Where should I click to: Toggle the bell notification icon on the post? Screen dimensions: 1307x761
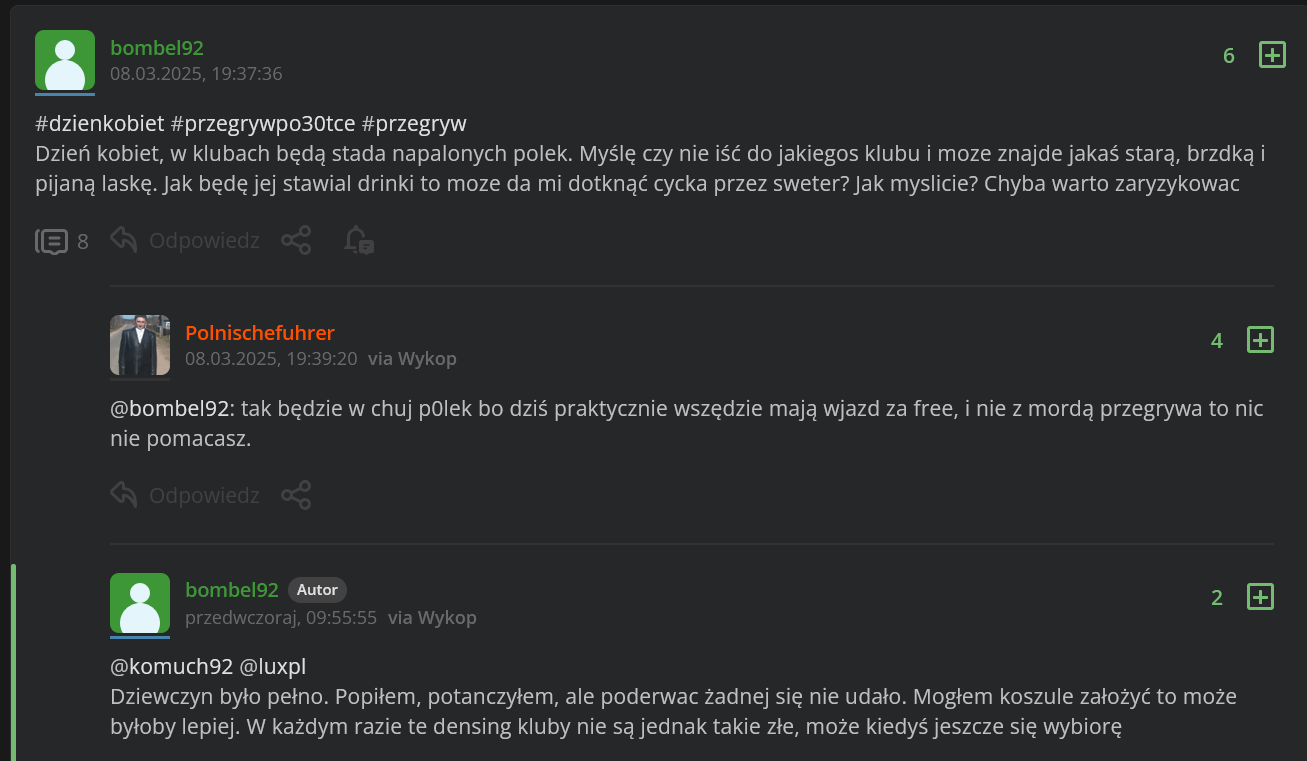click(358, 241)
